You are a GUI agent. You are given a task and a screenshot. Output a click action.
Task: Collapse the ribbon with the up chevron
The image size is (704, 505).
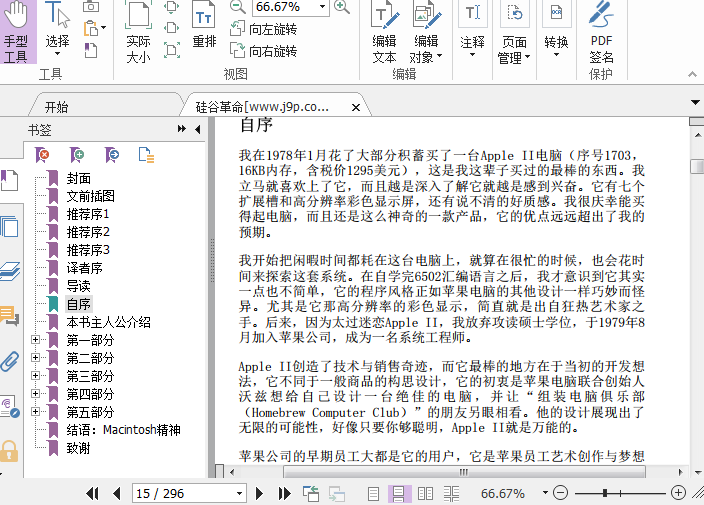tap(692, 74)
